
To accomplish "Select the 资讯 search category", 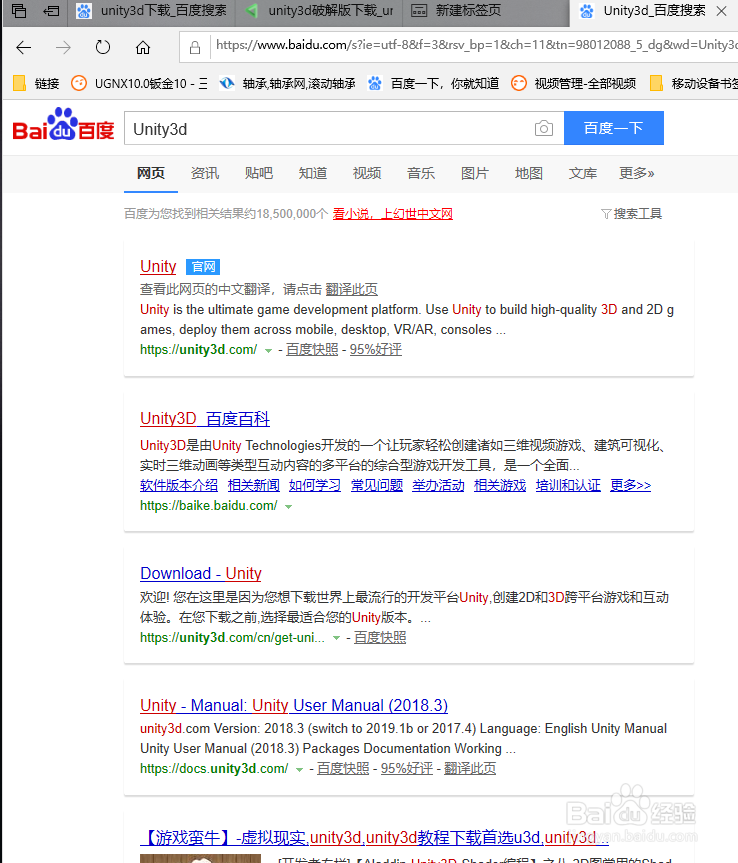I will point(205,173).
